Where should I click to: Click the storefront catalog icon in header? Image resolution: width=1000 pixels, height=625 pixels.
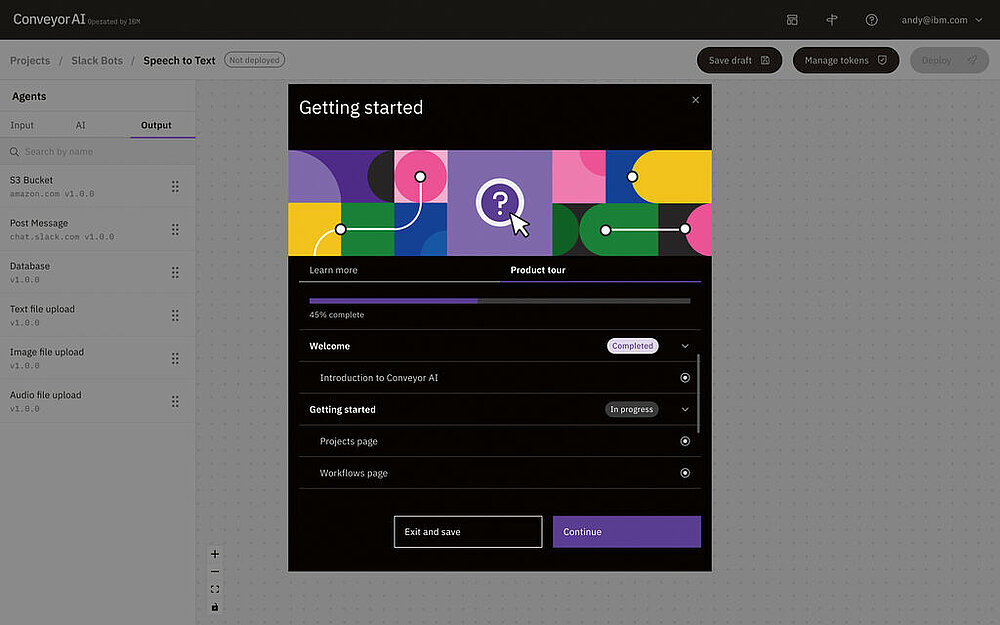pyautogui.click(x=792, y=20)
